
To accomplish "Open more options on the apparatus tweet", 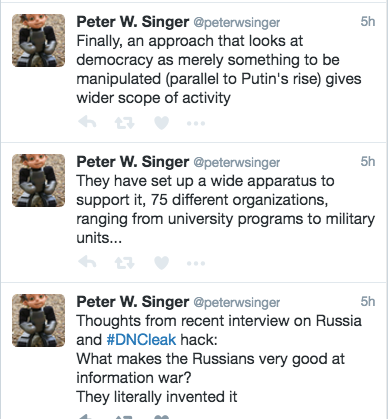I will click(x=196, y=264).
